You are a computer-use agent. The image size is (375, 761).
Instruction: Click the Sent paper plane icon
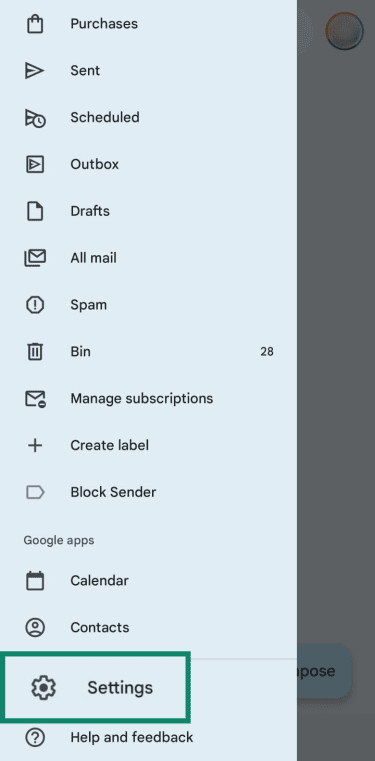(34, 71)
